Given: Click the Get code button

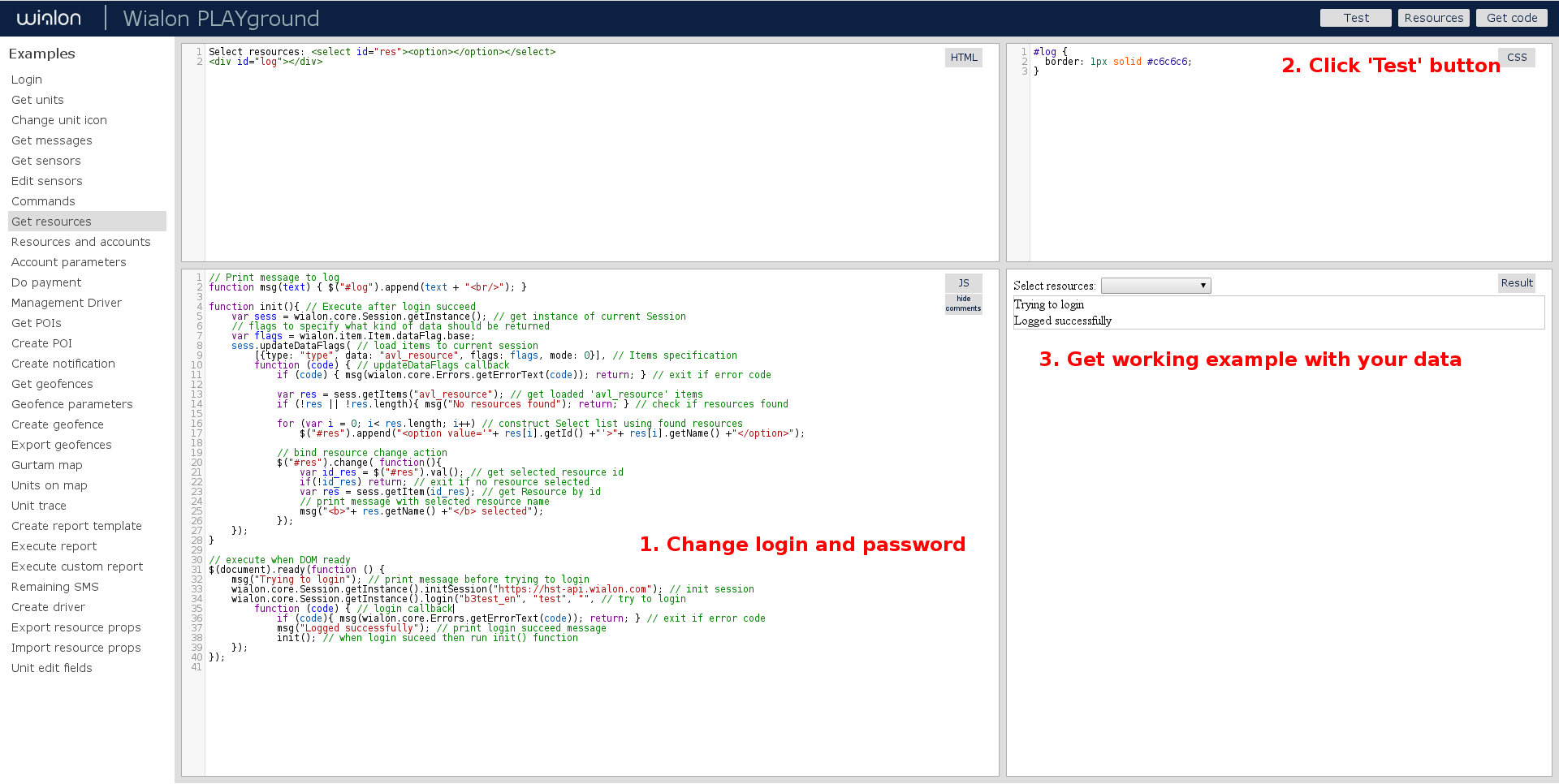Looking at the screenshot, I should (x=1511, y=18).
